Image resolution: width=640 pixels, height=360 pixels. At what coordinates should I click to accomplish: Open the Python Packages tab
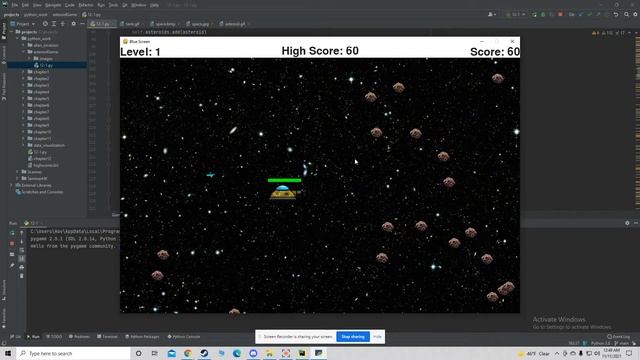[142, 337]
